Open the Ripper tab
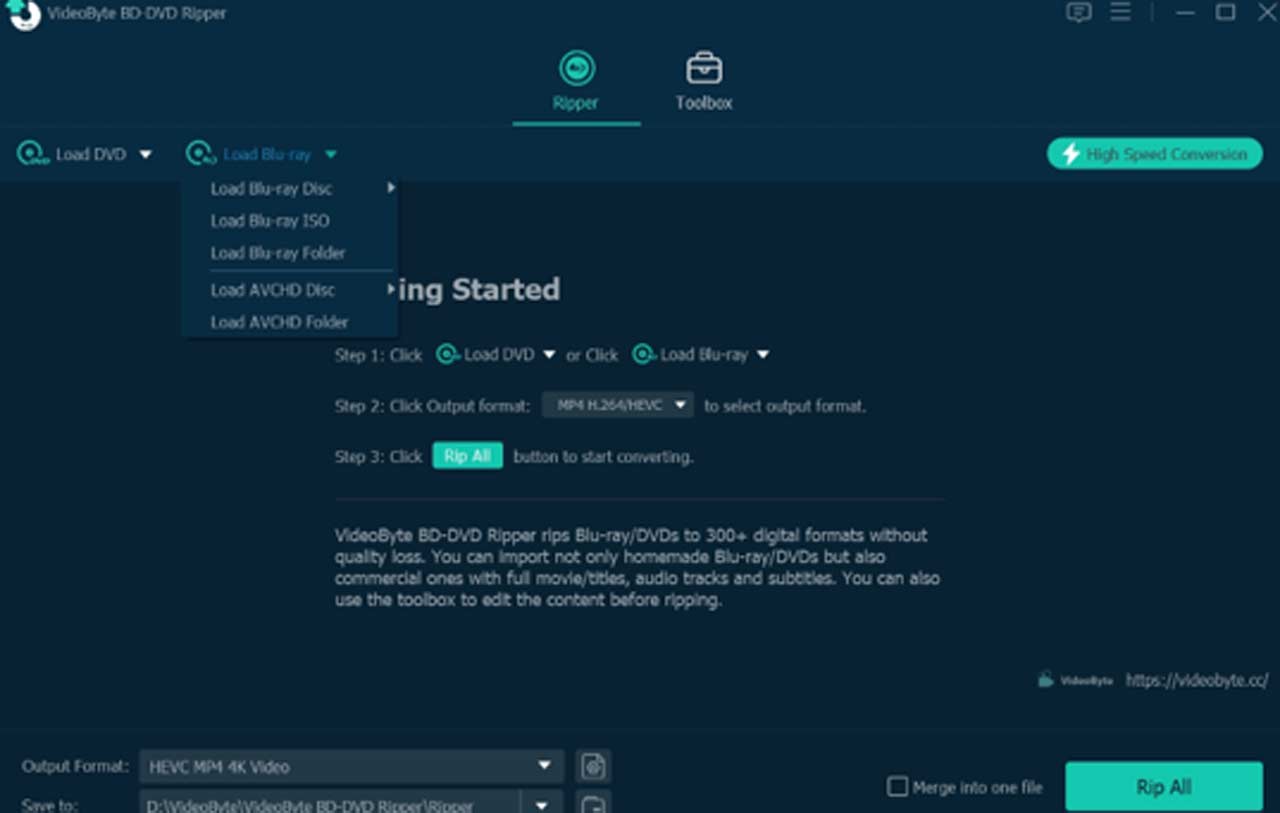 (x=576, y=82)
